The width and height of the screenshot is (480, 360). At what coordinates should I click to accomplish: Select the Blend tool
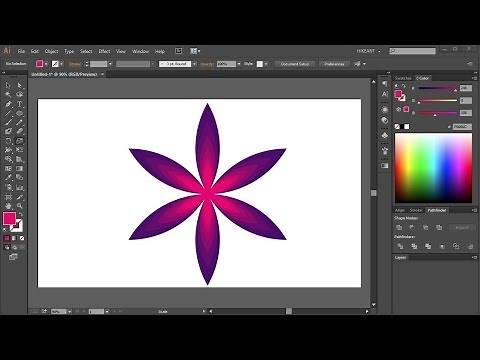[x=20, y=178]
